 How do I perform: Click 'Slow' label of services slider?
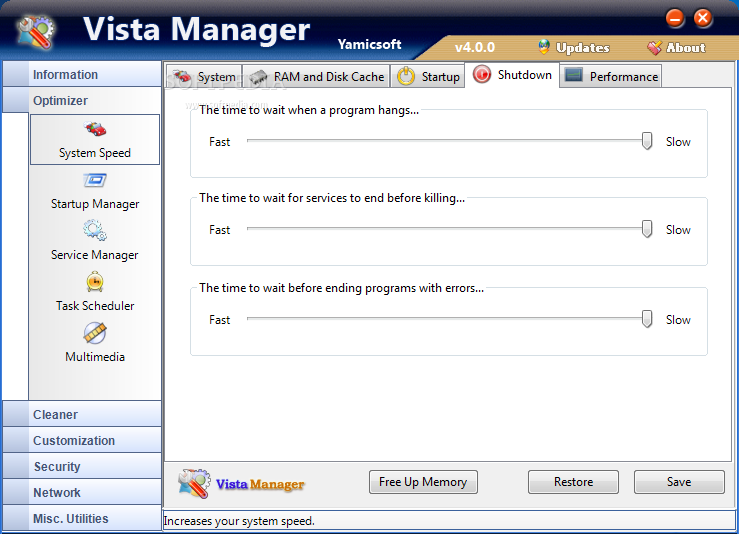tap(678, 230)
